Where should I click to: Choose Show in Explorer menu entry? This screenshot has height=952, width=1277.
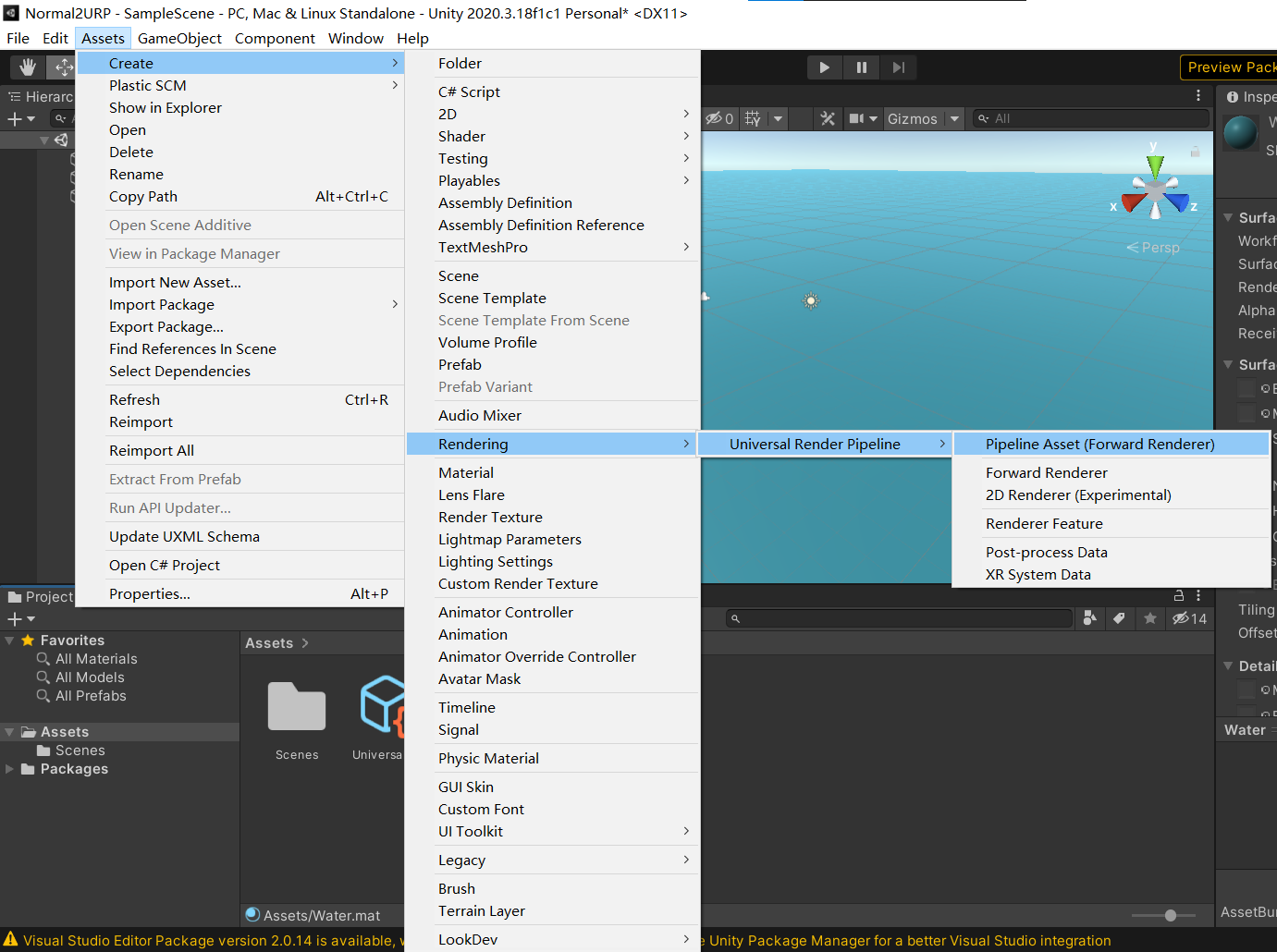(240, 107)
